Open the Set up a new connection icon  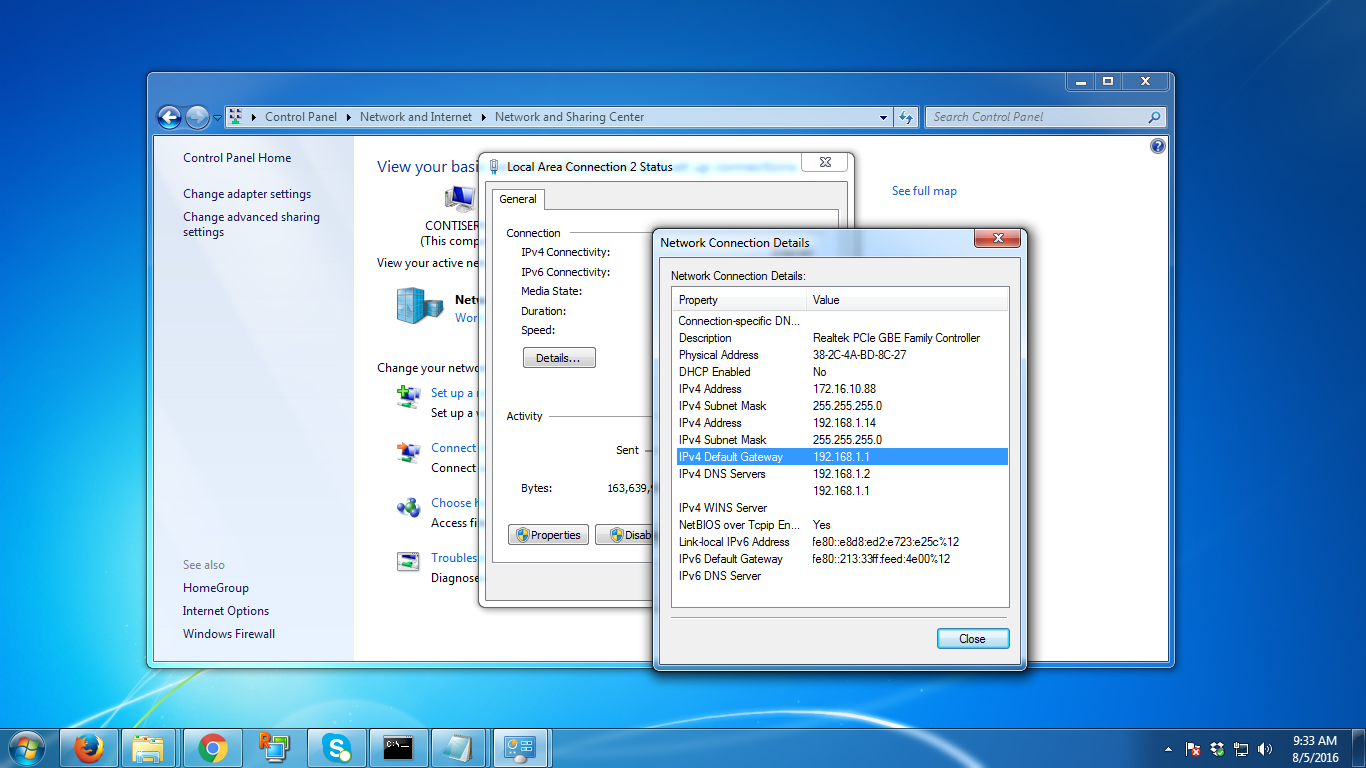(x=408, y=397)
